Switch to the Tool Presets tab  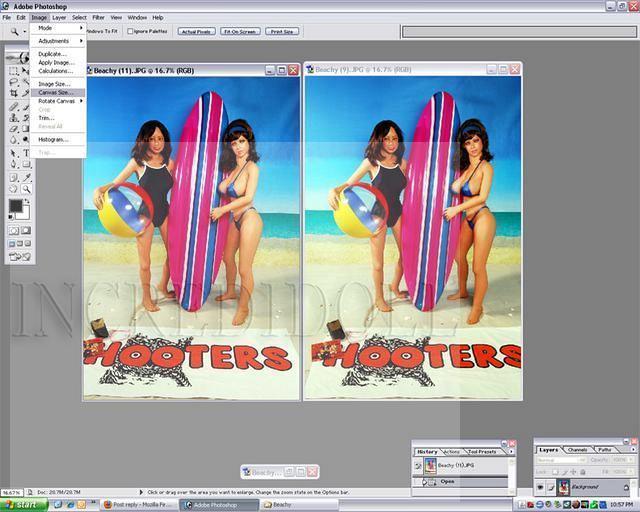click(x=482, y=452)
